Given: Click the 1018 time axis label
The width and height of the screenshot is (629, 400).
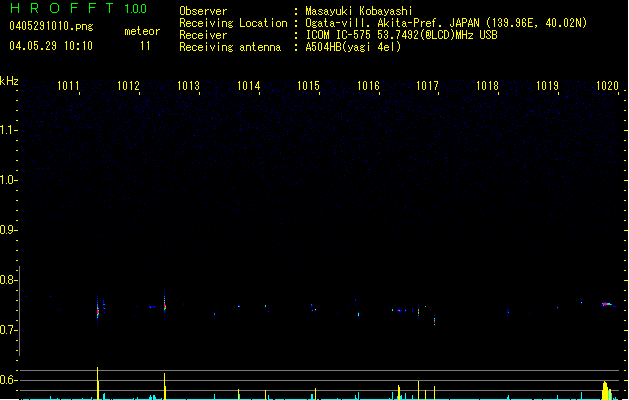Looking at the screenshot, I should coord(487,85).
